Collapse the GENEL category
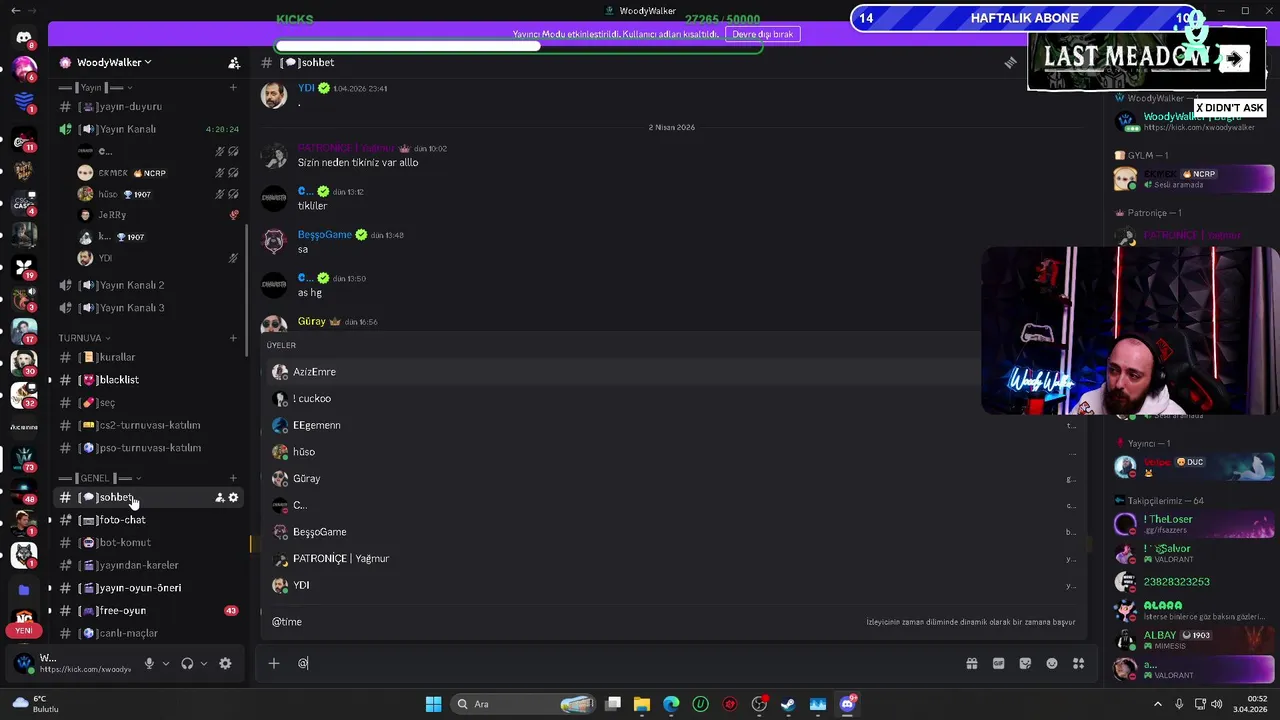1280x720 pixels. pos(100,478)
